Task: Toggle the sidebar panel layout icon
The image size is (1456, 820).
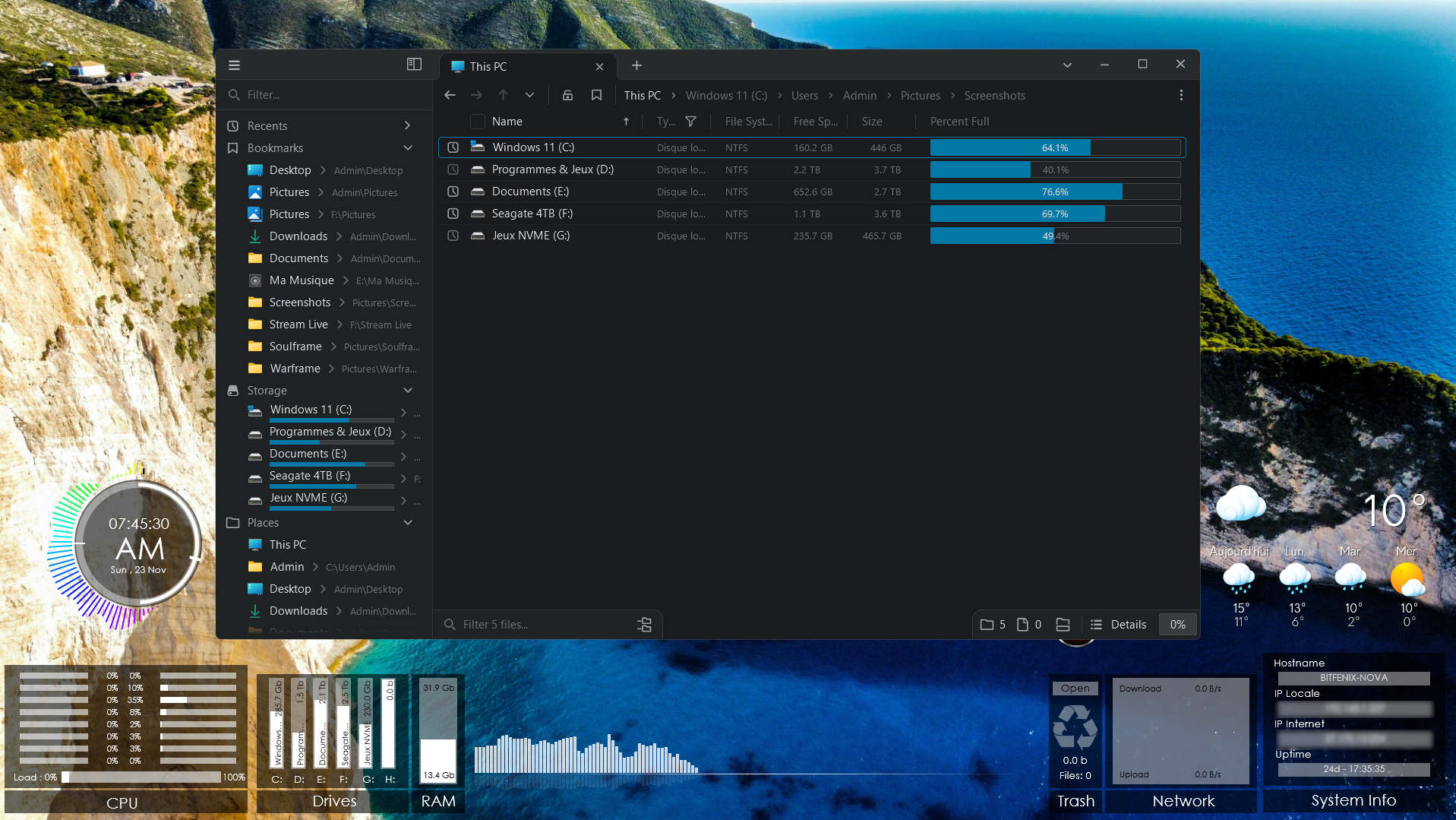Action: pyautogui.click(x=414, y=65)
